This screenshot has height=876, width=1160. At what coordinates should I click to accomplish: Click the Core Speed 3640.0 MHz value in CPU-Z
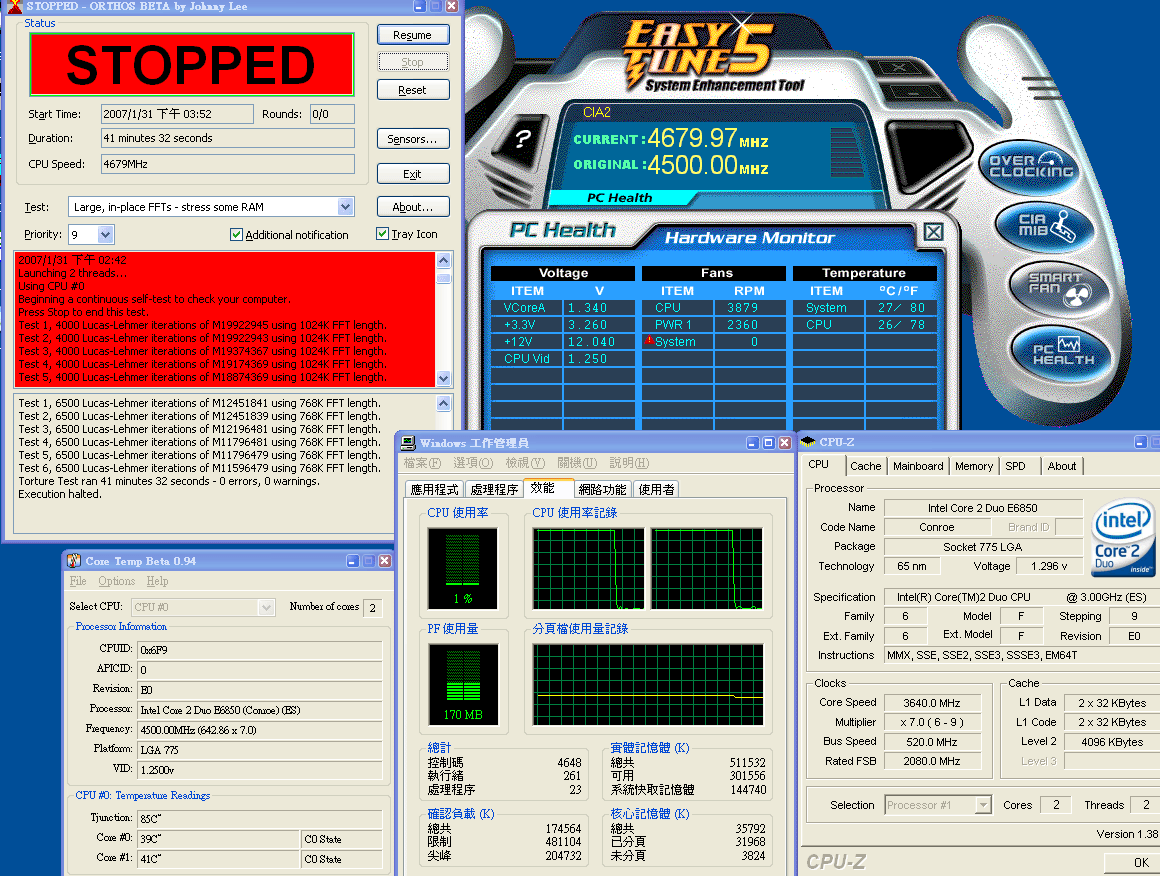[x=932, y=703]
